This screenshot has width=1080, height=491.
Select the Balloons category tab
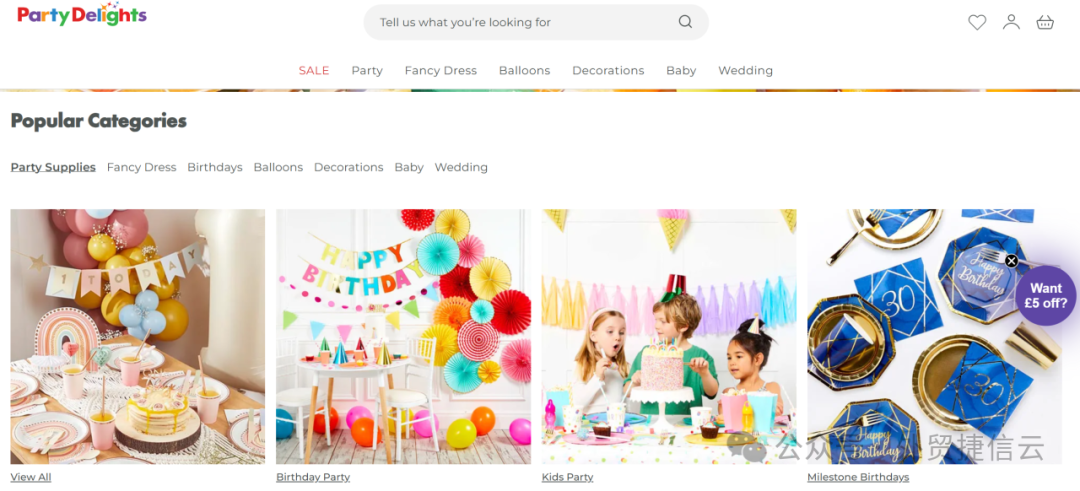tap(278, 167)
